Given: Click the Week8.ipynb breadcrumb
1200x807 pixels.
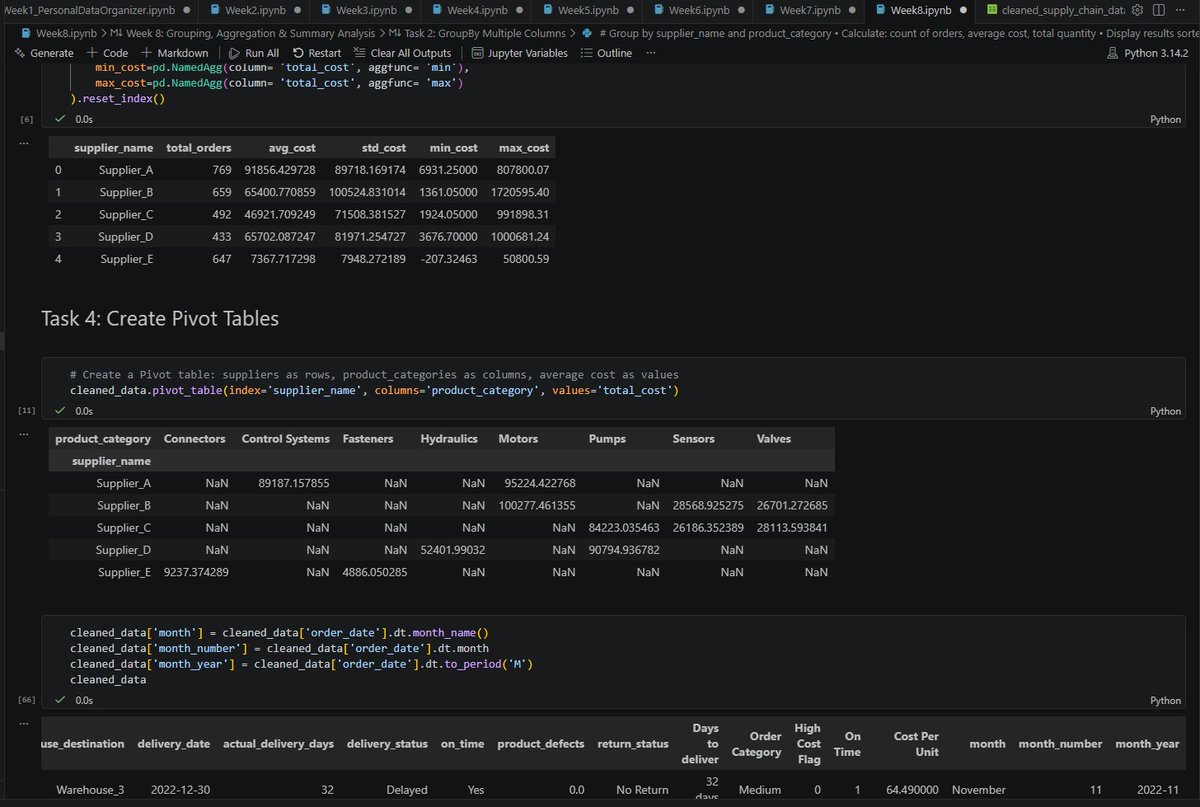Looking at the screenshot, I should click(x=58, y=33).
